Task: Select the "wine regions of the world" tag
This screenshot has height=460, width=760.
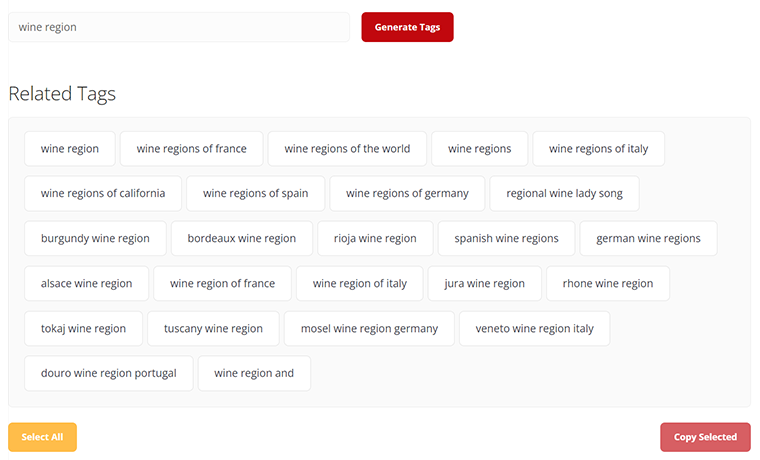Action: tap(347, 149)
